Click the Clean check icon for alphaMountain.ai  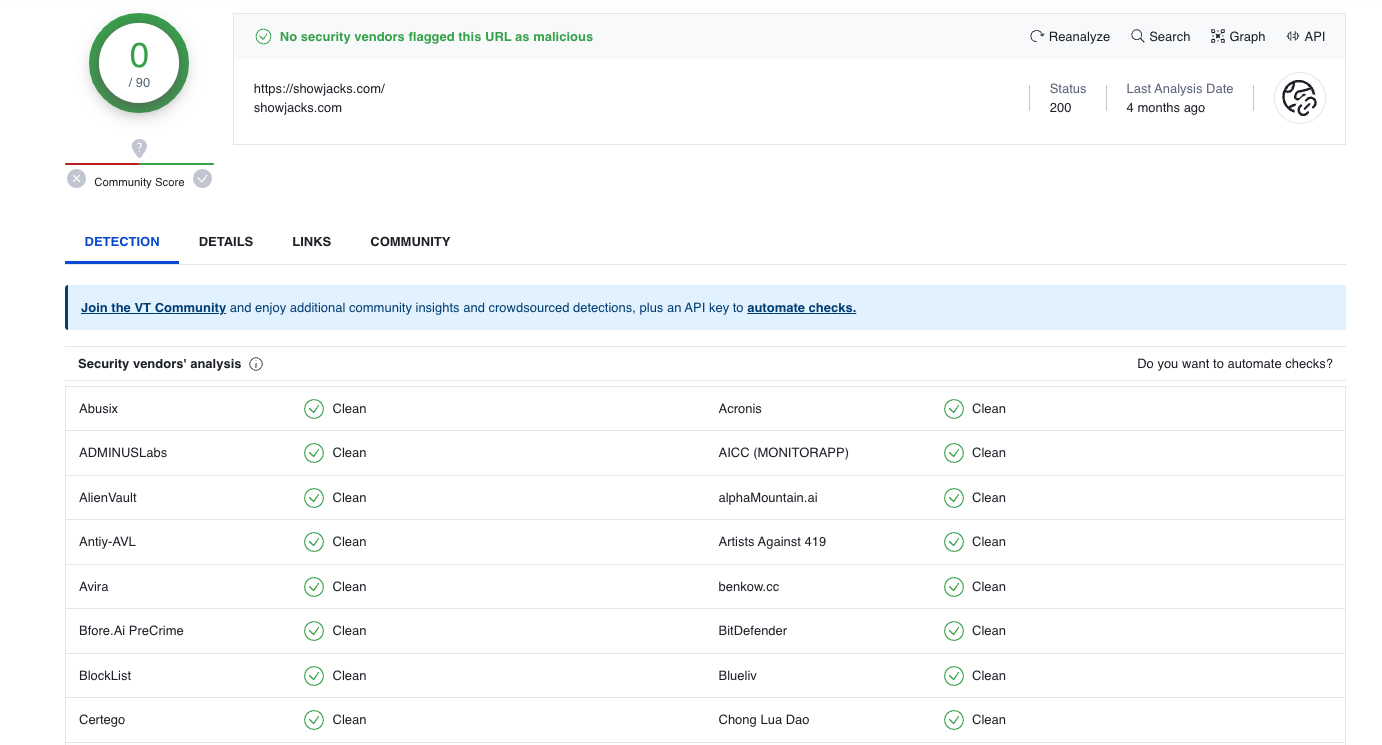point(954,497)
